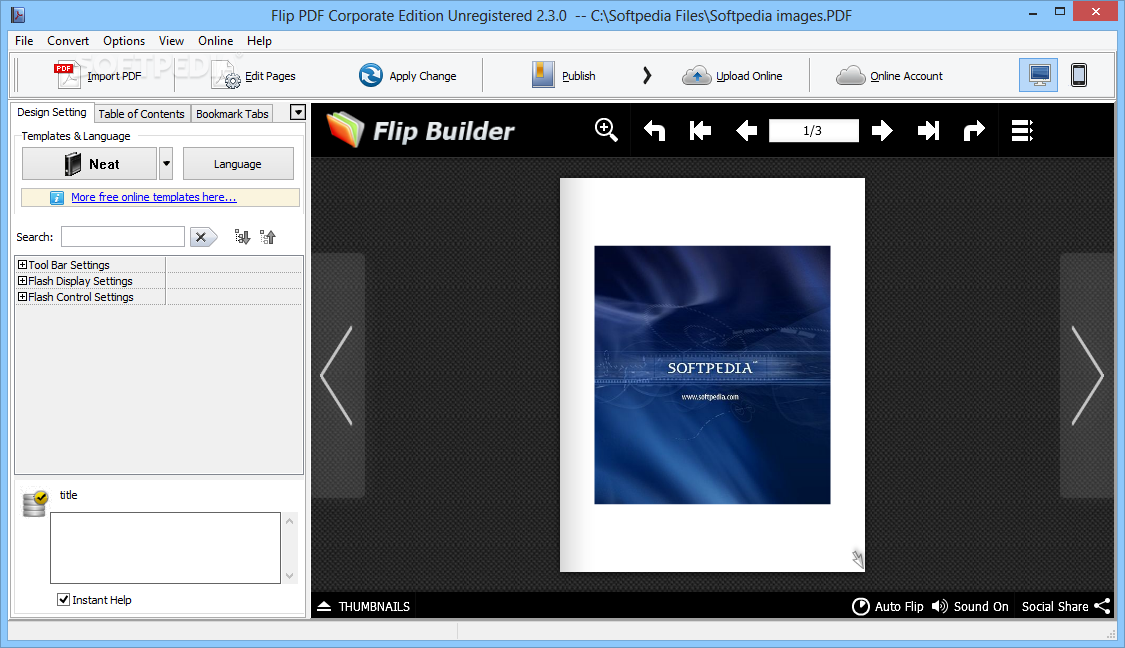Toggle Sound On speaker
This screenshot has height=648, width=1125.
coord(970,606)
